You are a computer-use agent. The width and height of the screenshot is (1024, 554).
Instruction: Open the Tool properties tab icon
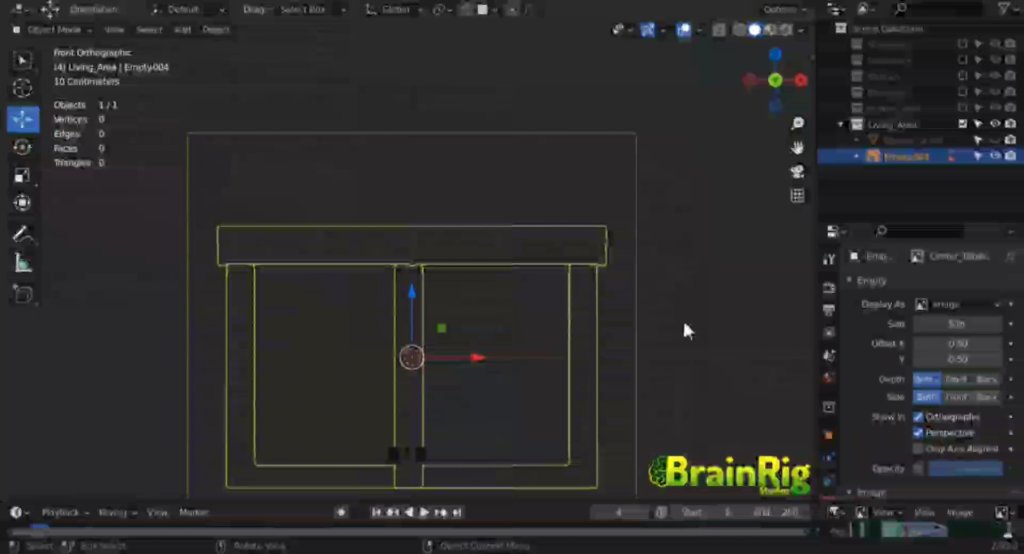point(829,259)
